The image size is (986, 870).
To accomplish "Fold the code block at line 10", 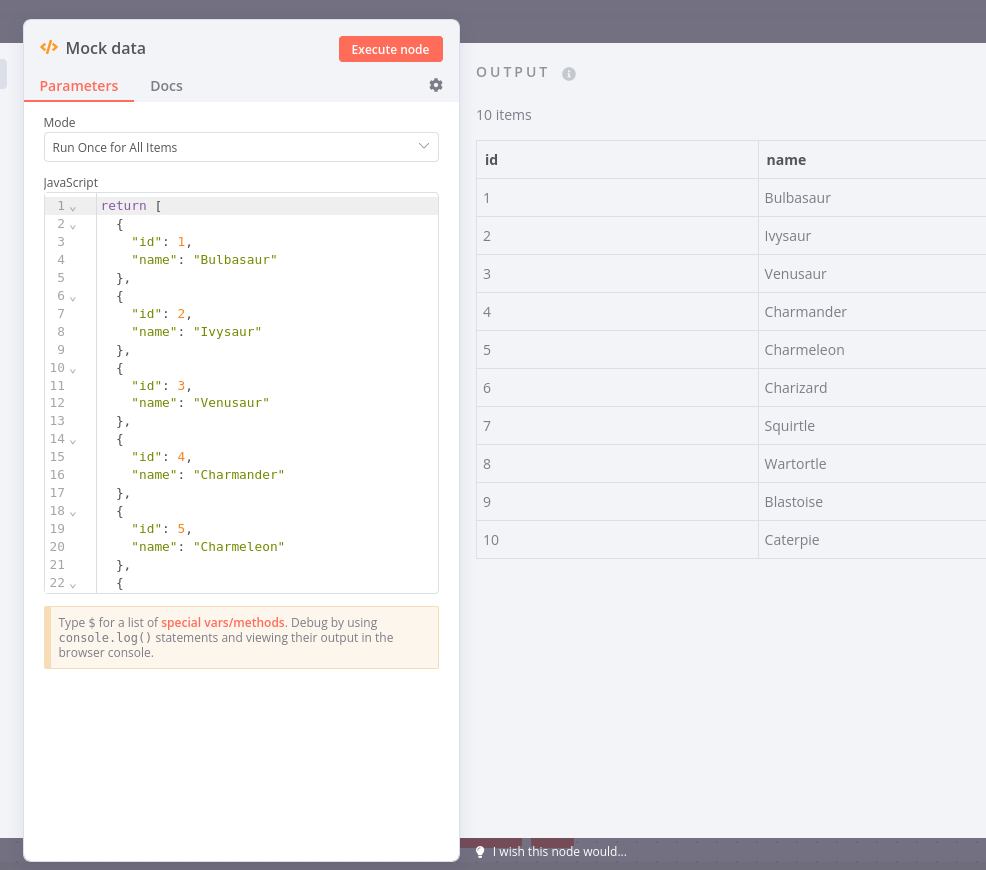I will pos(73,369).
